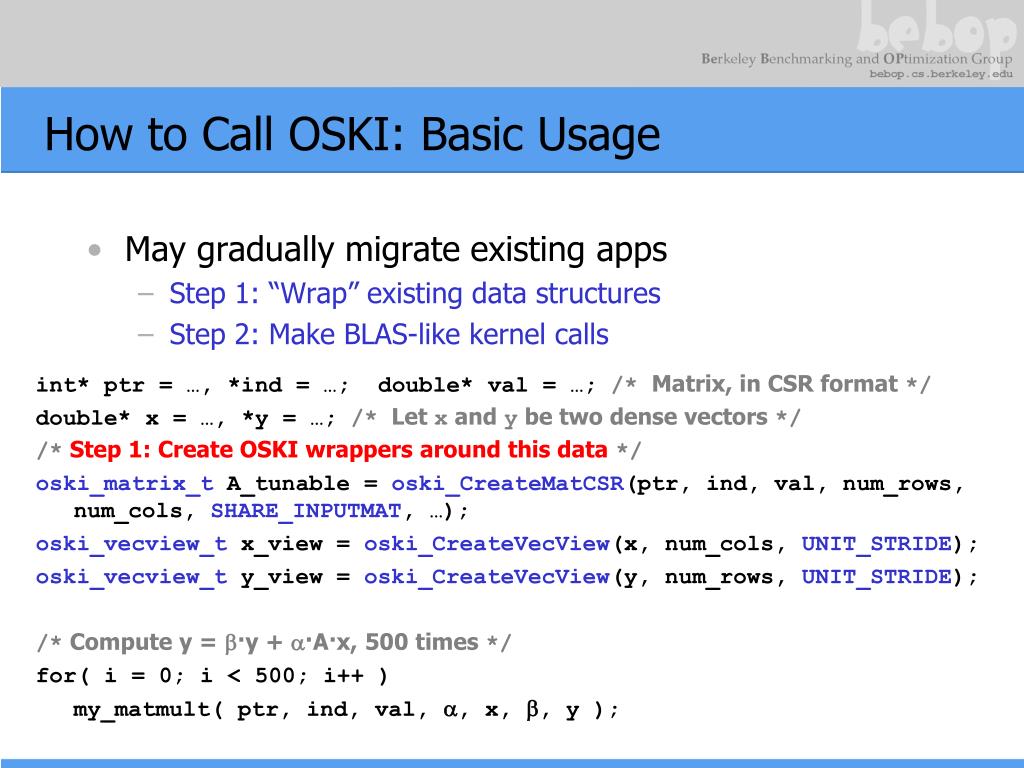This screenshot has height=768, width=1024.
Task: Click the variable name "A_tunable"
Action: click(288, 484)
